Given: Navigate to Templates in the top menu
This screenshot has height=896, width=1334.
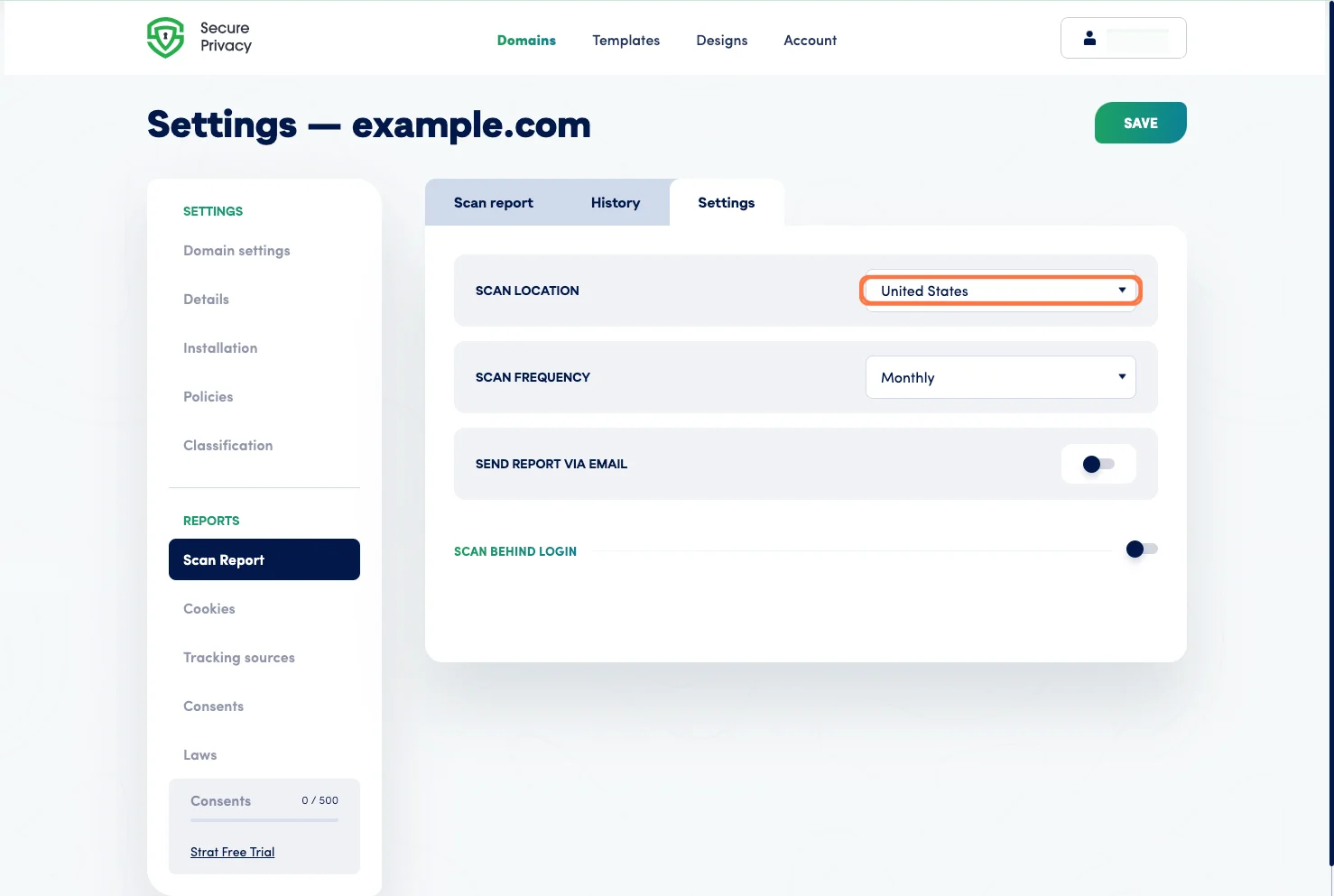Looking at the screenshot, I should pos(625,40).
